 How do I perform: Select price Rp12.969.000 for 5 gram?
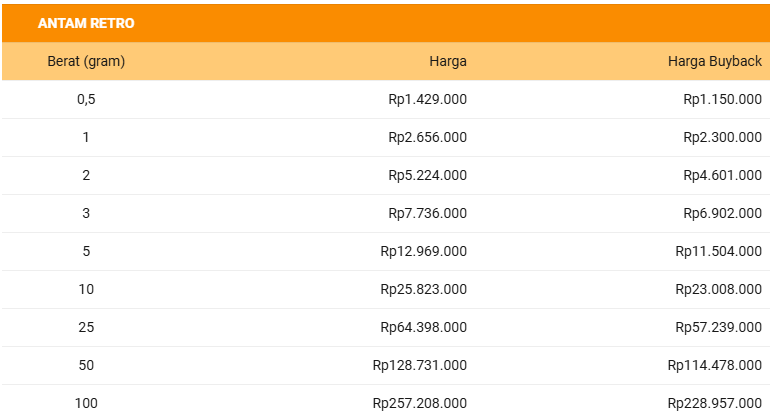point(423,251)
